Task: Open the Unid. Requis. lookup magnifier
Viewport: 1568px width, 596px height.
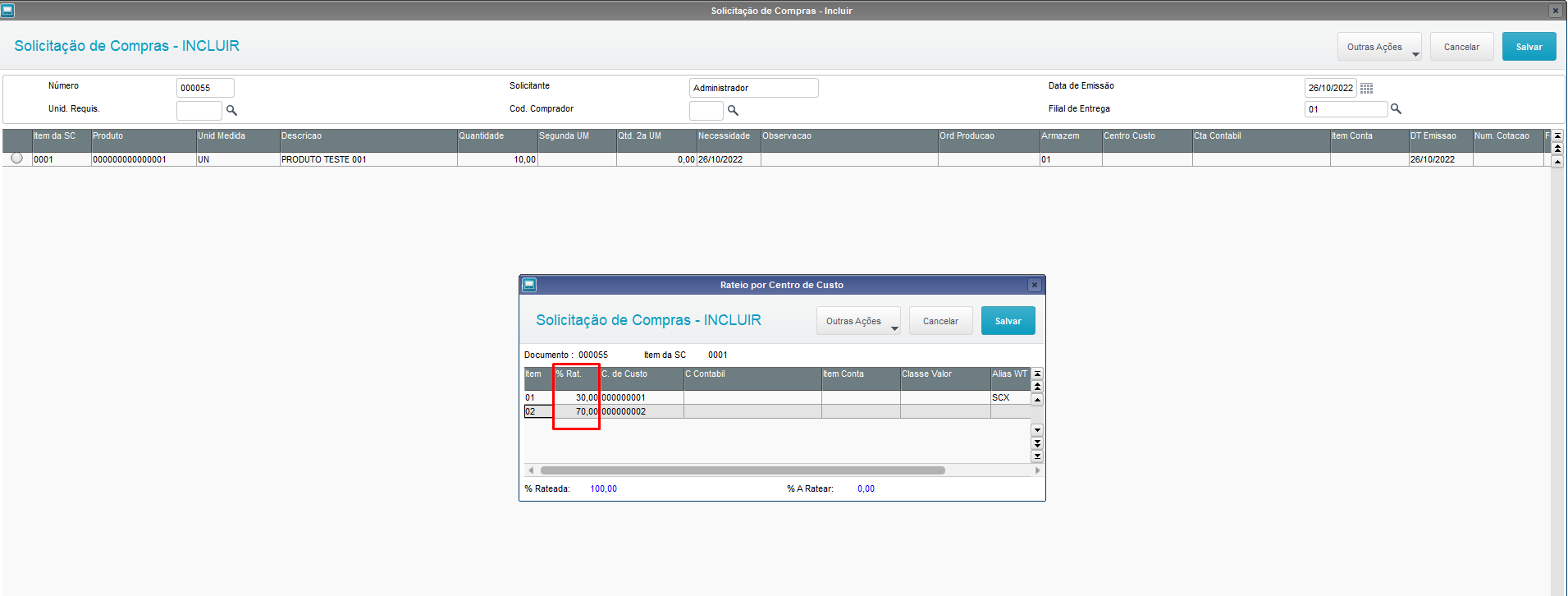Action: coord(231,110)
